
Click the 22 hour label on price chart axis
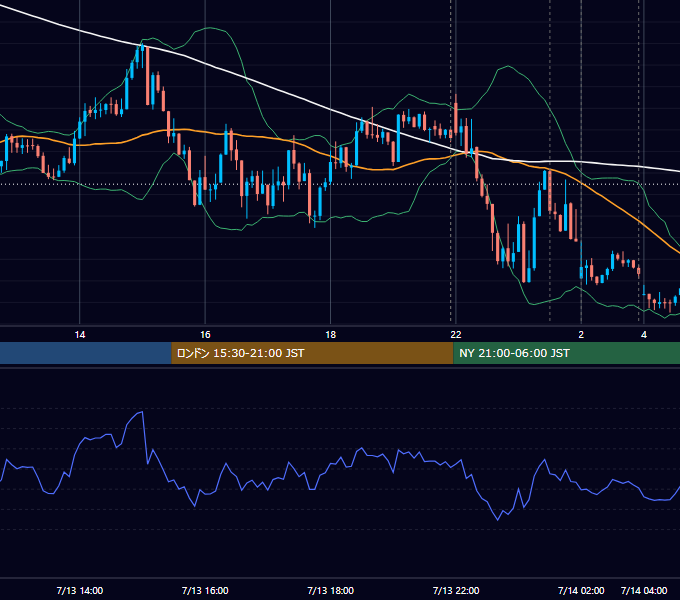[456, 335]
